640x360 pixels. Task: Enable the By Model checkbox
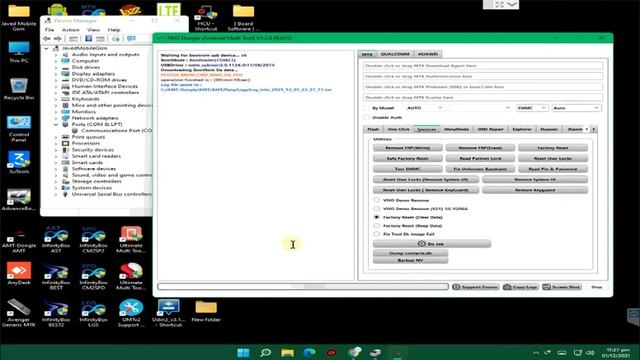coord(367,108)
